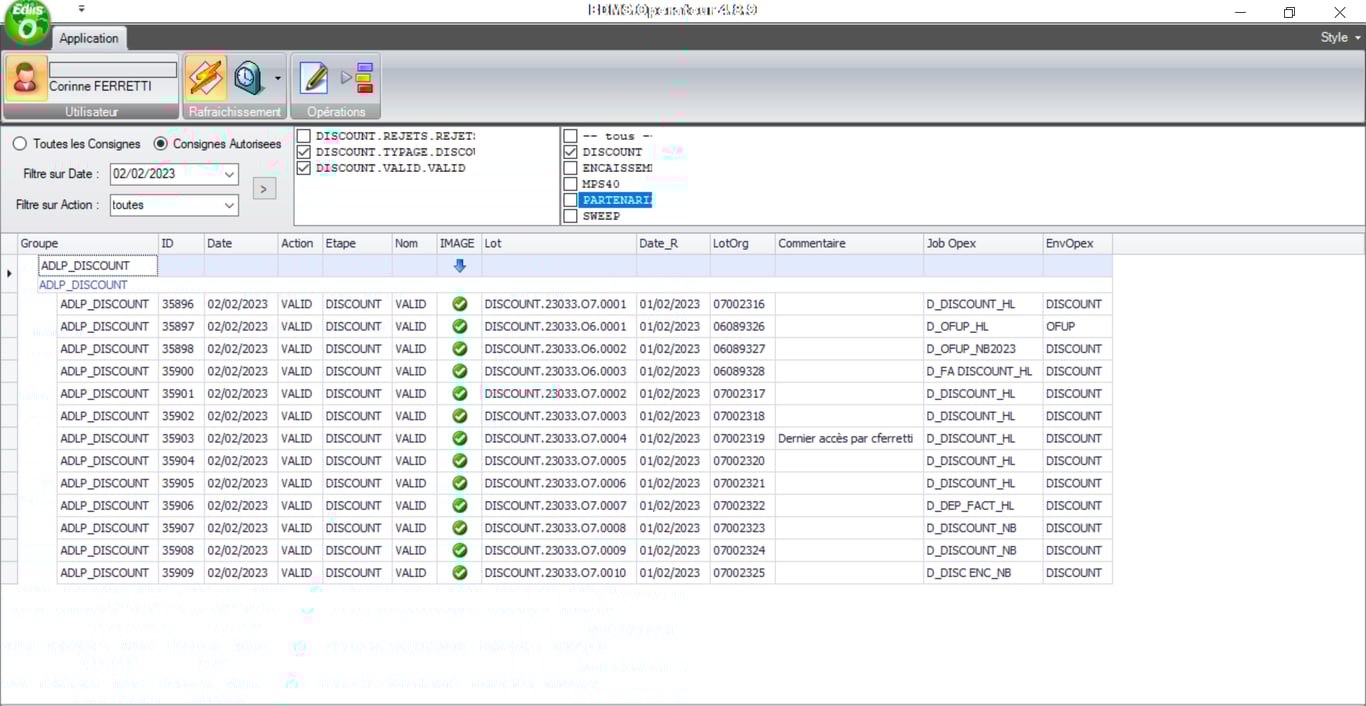Click the ADLP_DISCOUNT group filter field
This screenshot has height=706, width=1366.
coord(98,266)
